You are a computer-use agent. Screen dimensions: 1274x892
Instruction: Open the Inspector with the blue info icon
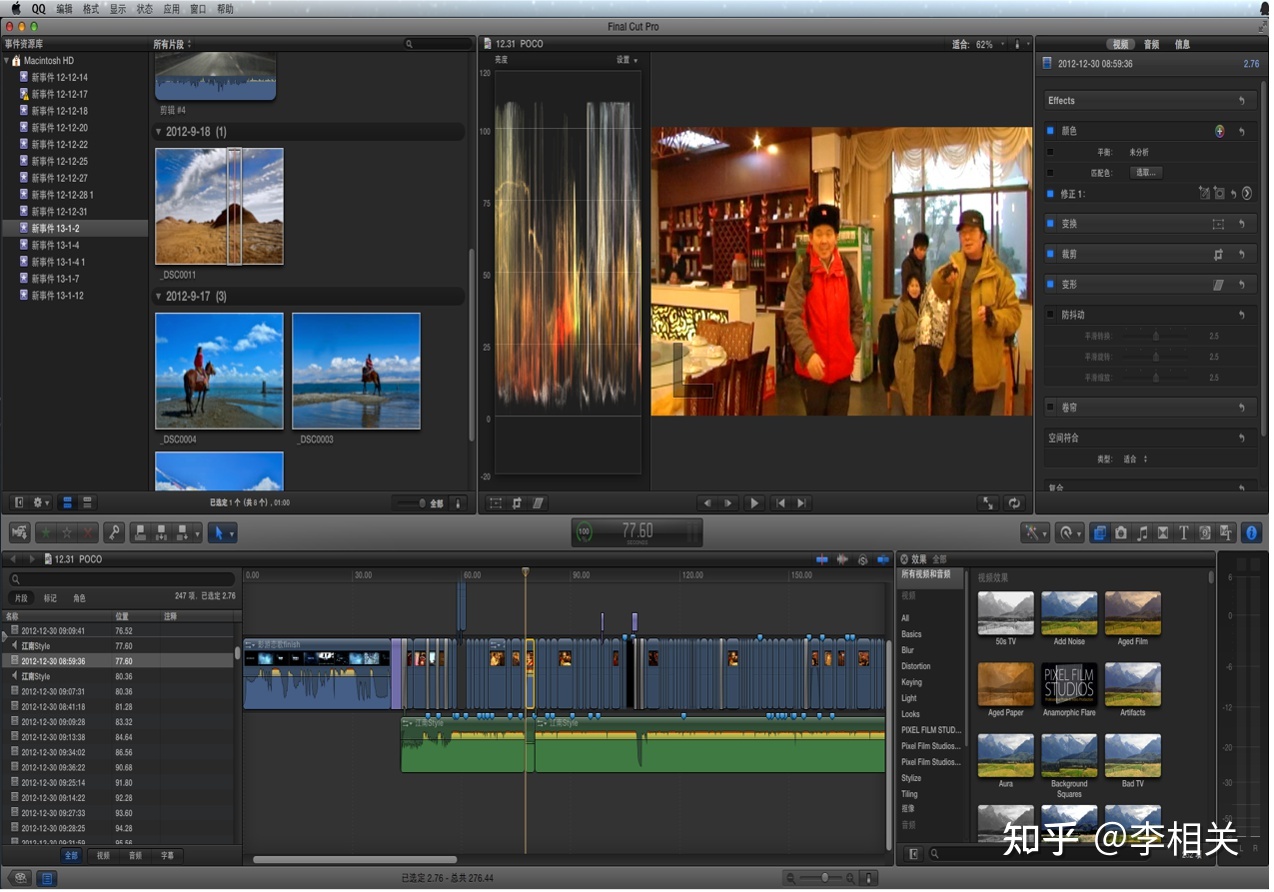point(1251,533)
